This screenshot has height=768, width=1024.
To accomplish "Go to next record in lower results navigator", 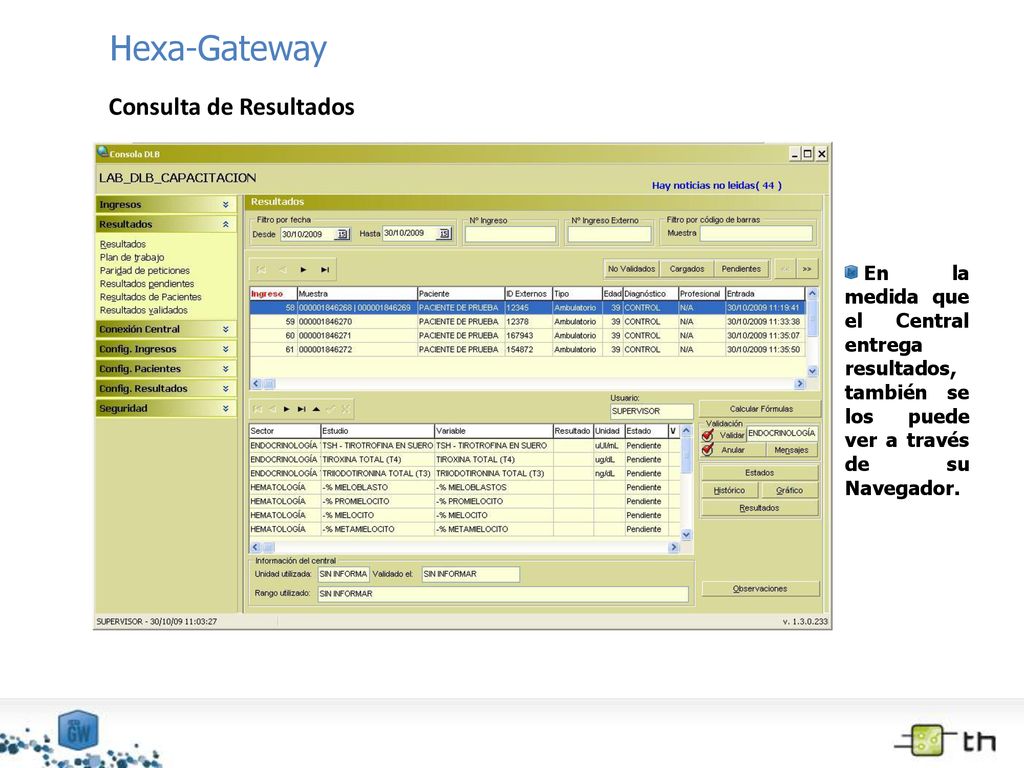I will pyautogui.click(x=286, y=409).
